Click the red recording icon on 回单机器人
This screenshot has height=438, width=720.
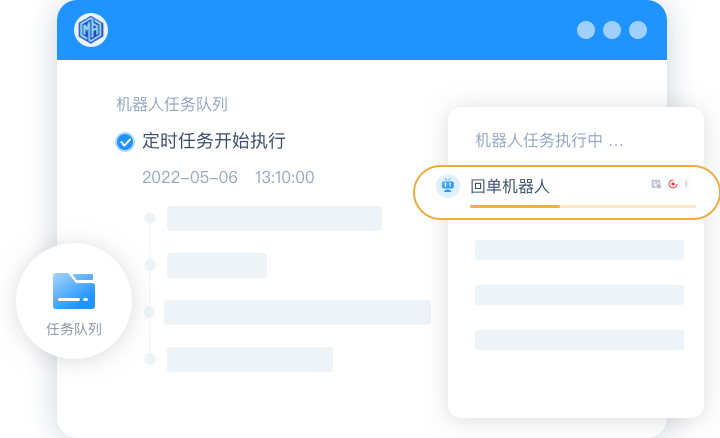coord(673,184)
